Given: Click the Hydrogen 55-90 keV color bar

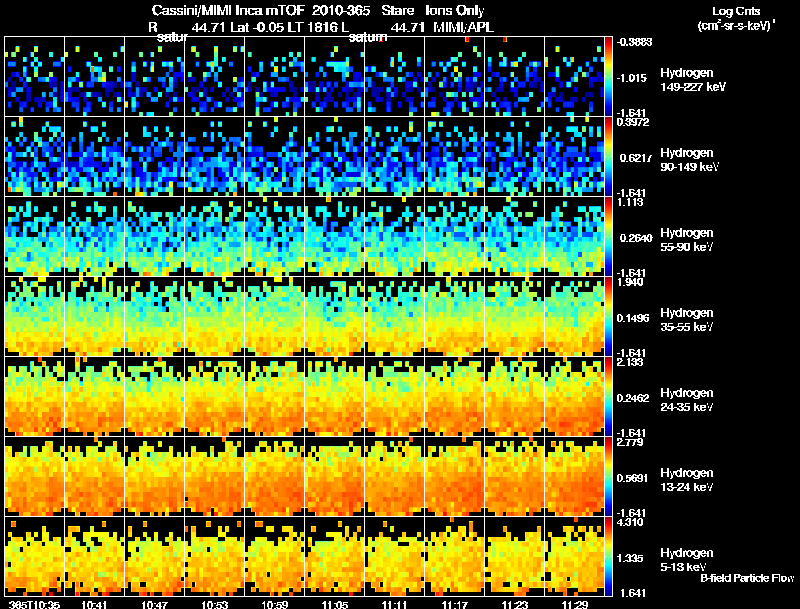Looking at the screenshot, I should (x=608, y=237).
